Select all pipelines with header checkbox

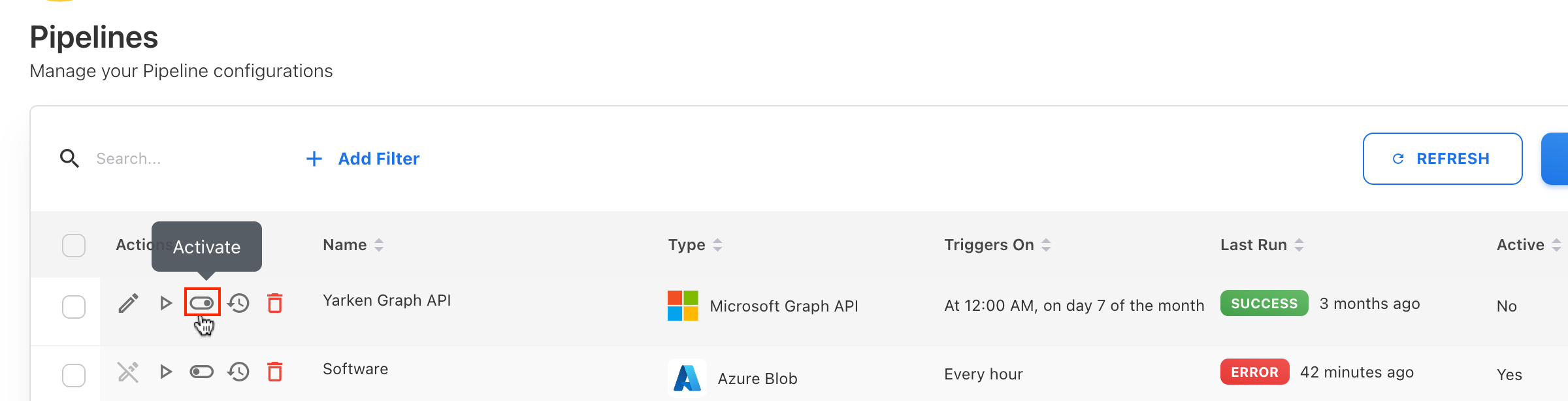pos(74,246)
